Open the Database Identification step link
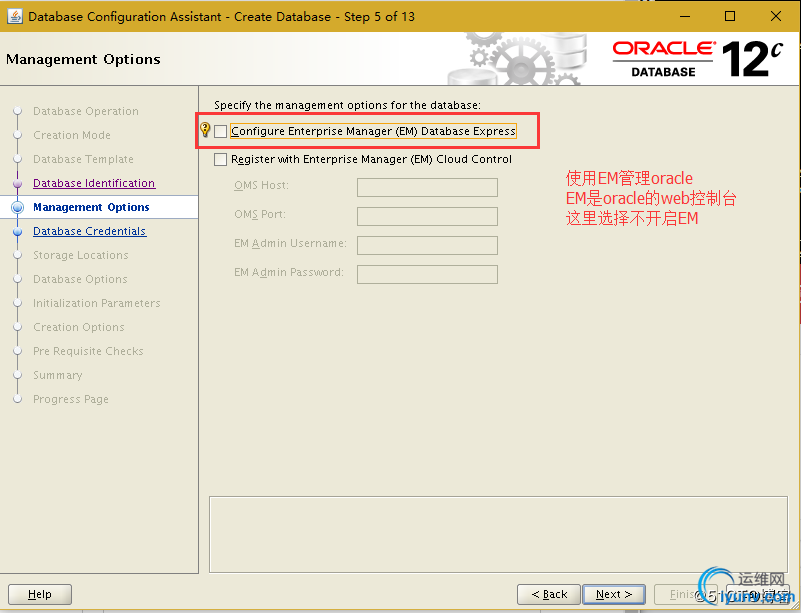The image size is (801, 613). coord(94,183)
